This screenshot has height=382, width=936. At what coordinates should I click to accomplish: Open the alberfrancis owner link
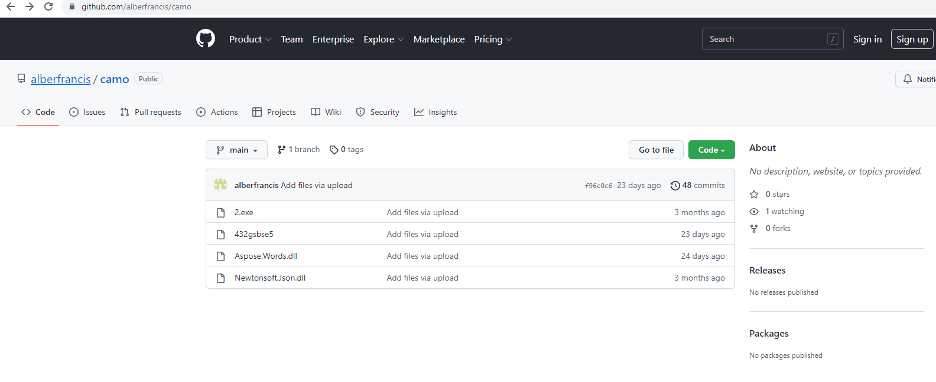pyautogui.click(x=61, y=79)
